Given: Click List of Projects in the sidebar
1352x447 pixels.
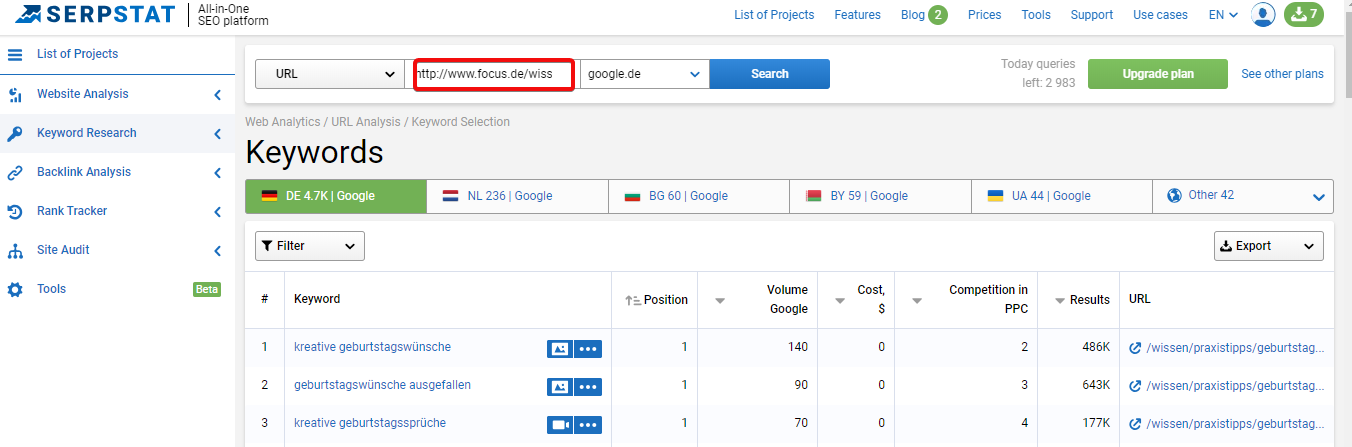Looking at the screenshot, I should (x=77, y=54).
